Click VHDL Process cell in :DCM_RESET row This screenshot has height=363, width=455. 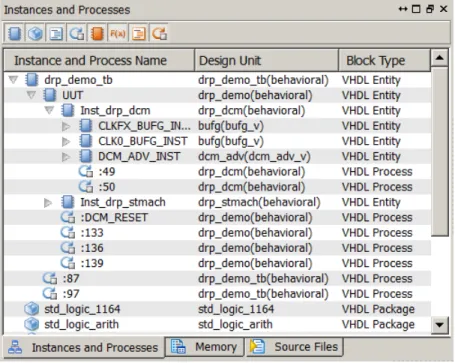tap(377, 217)
